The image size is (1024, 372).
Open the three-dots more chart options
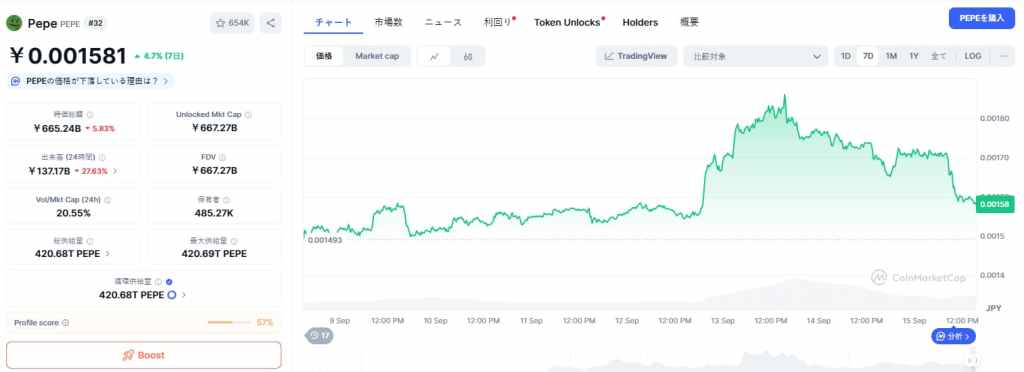pos(1004,56)
